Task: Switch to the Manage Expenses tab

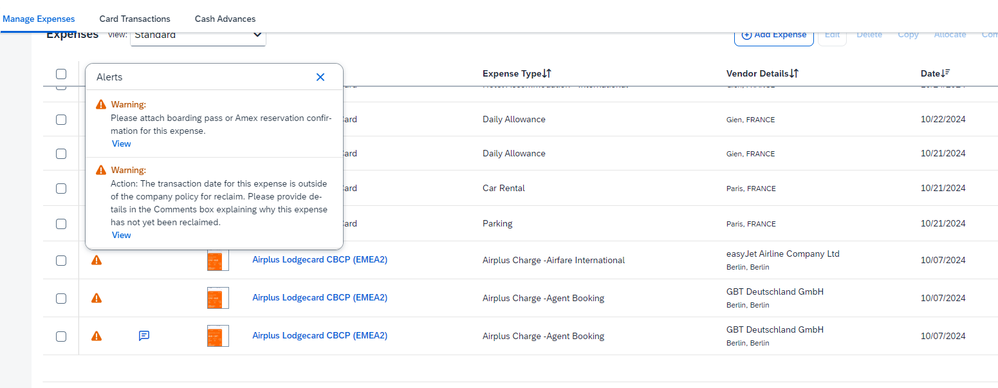Action: (x=38, y=19)
